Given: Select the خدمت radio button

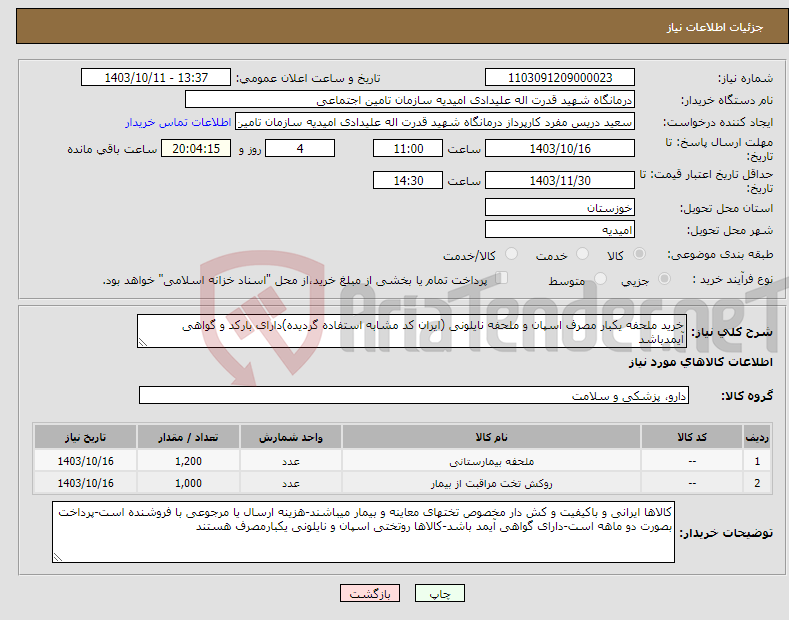Looking at the screenshot, I should [x=582, y=254].
